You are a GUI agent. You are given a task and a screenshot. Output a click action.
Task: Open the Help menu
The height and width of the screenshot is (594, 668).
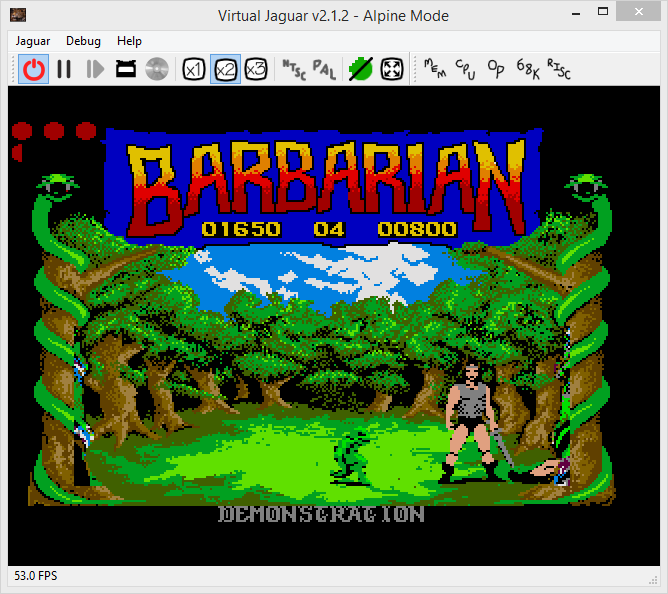pyautogui.click(x=129, y=41)
